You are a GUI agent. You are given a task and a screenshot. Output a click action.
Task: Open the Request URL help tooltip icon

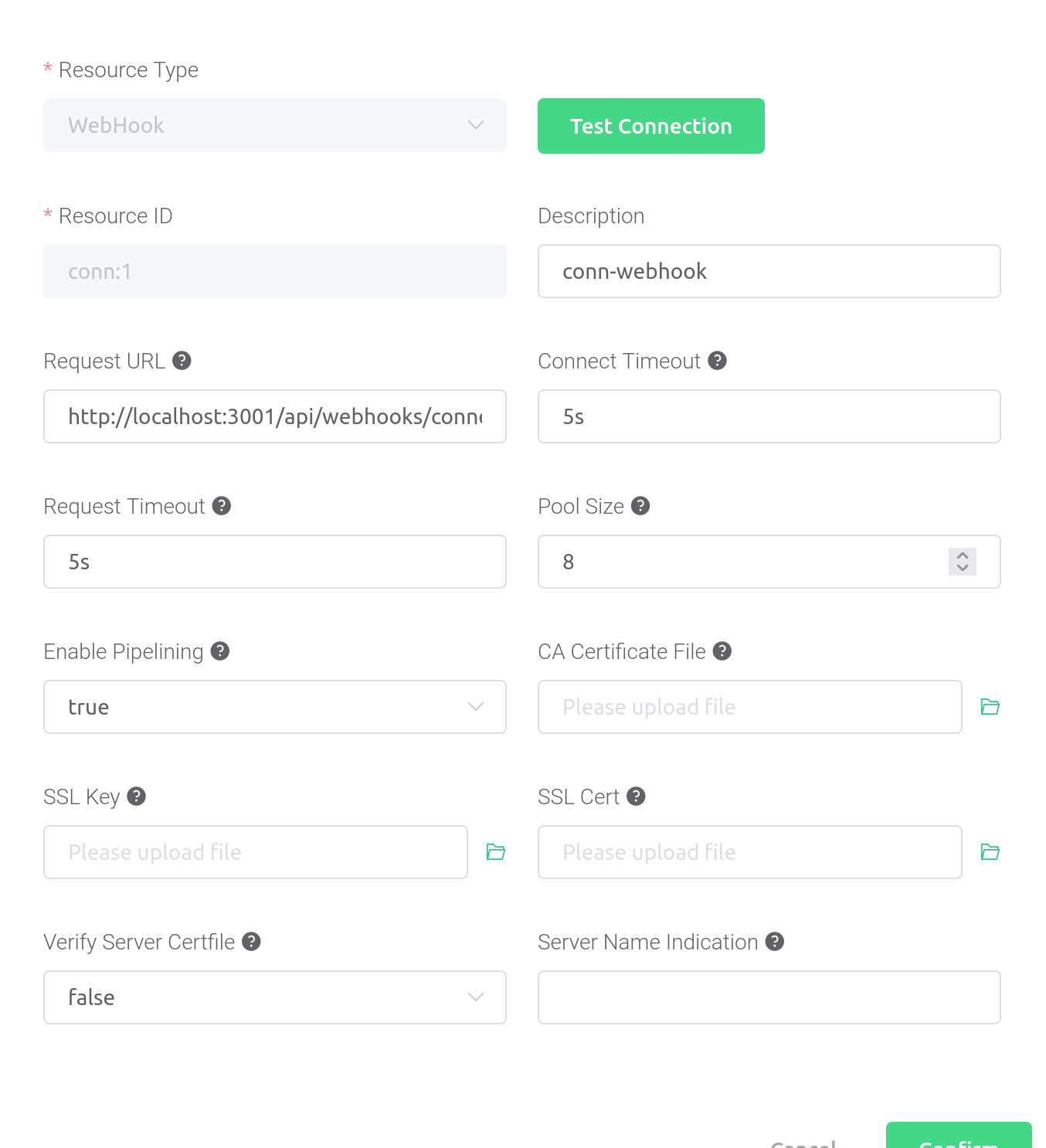pos(182,360)
